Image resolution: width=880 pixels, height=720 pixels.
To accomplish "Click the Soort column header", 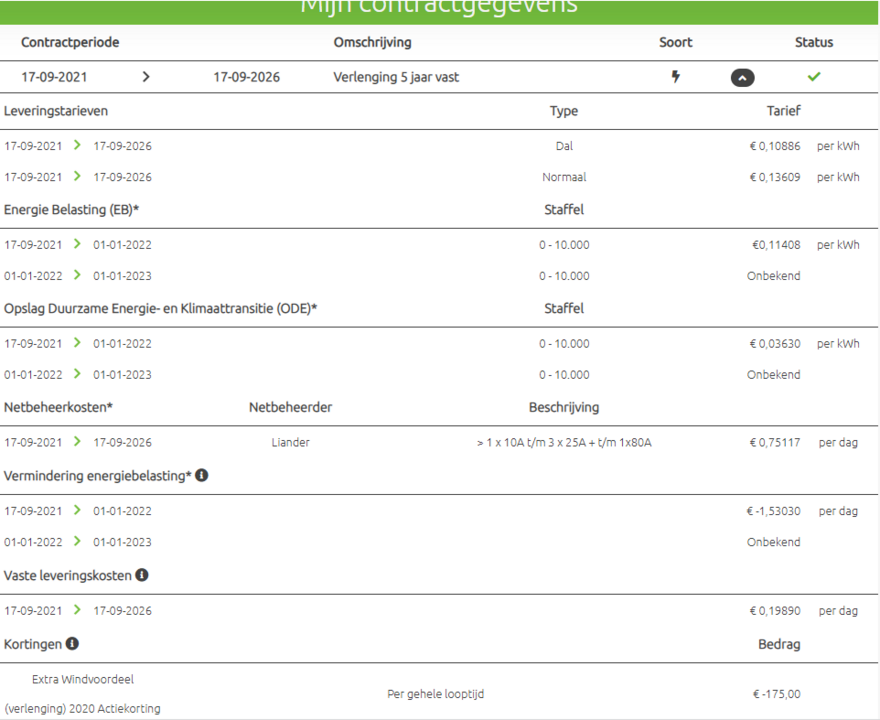I will pos(675,43).
